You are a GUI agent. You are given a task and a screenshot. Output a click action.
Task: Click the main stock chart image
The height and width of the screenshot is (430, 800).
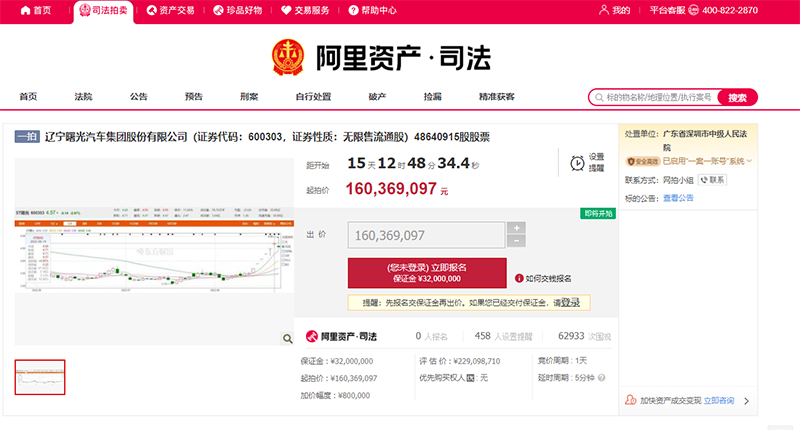[x=154, y=250]
